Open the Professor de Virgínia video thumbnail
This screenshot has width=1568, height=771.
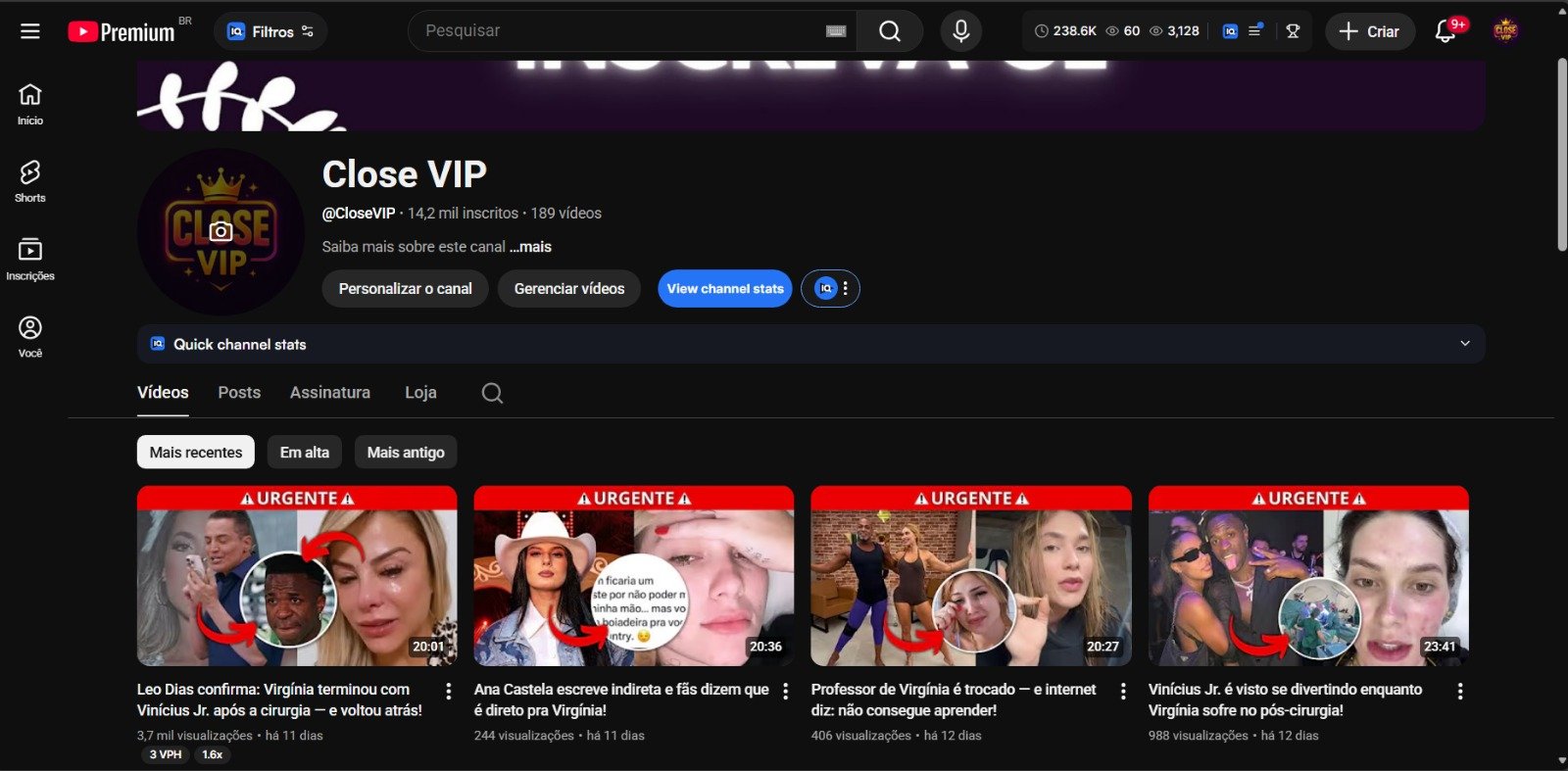tap(971, 576)
